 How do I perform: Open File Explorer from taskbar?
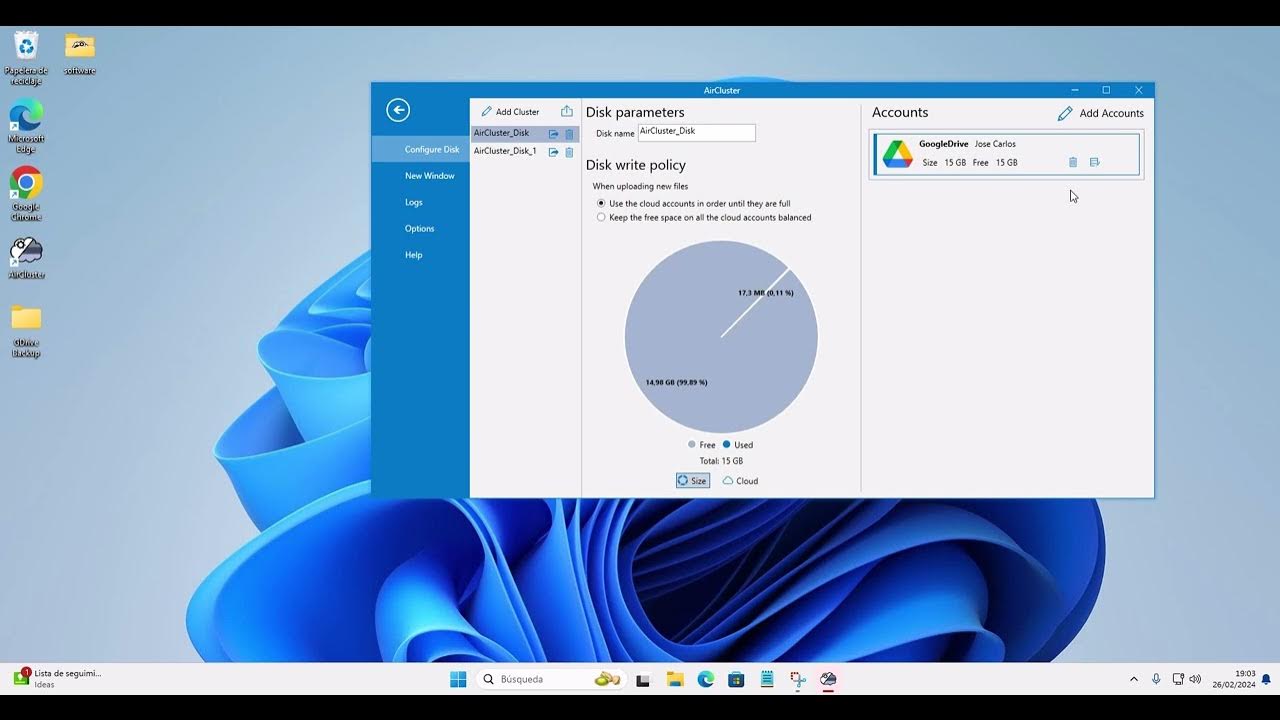pyautogui.click(x=675, y=680)
